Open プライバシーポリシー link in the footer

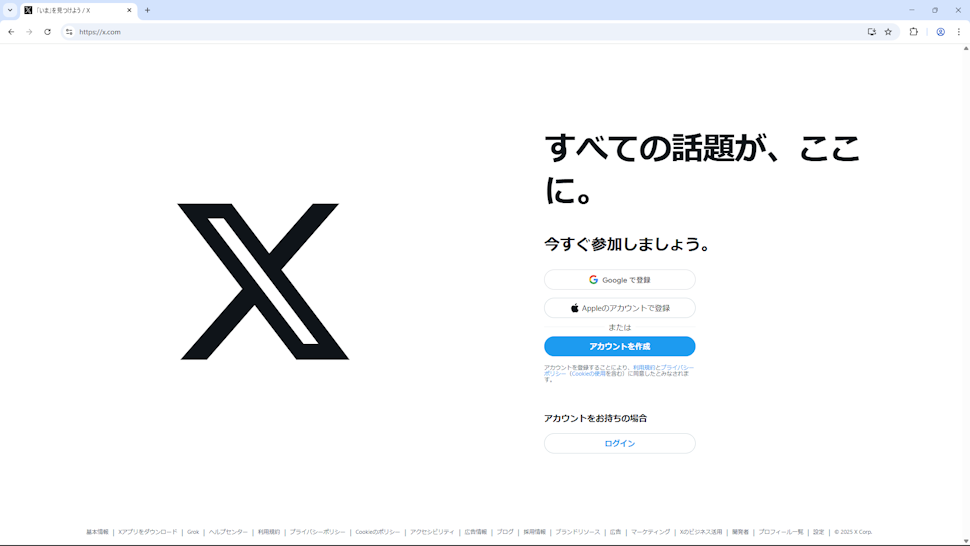317,532
